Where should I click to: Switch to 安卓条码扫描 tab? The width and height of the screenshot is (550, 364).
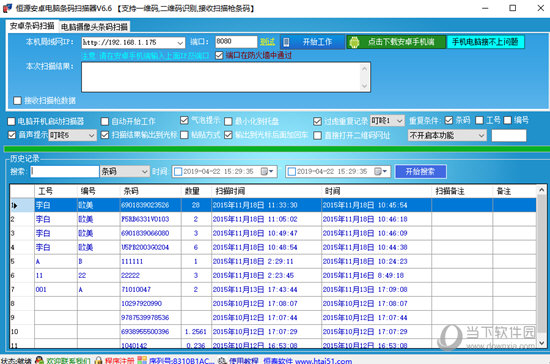pos(32,26)
